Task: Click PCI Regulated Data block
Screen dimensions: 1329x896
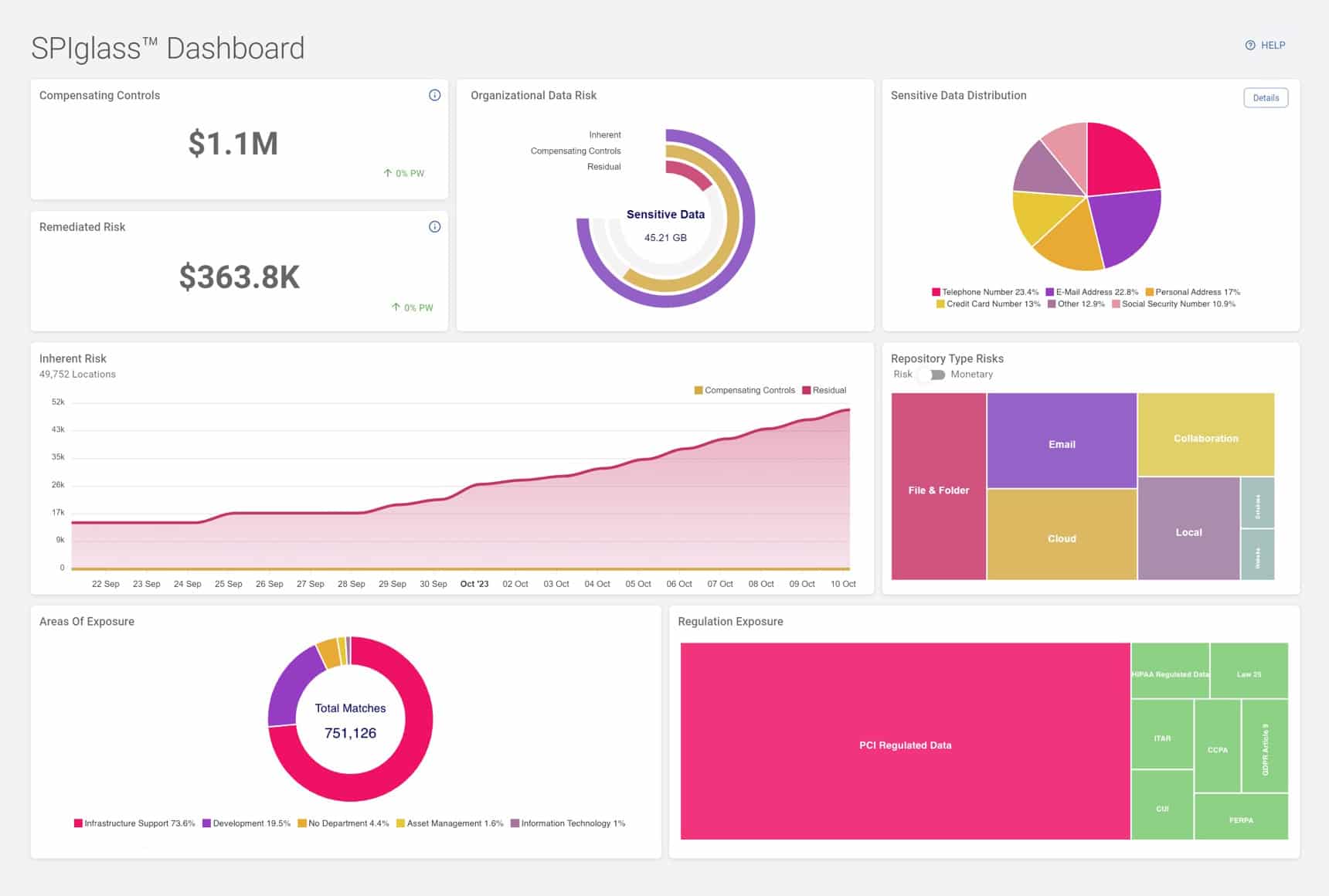Action: pyautogui.click(x=905, y=742)
